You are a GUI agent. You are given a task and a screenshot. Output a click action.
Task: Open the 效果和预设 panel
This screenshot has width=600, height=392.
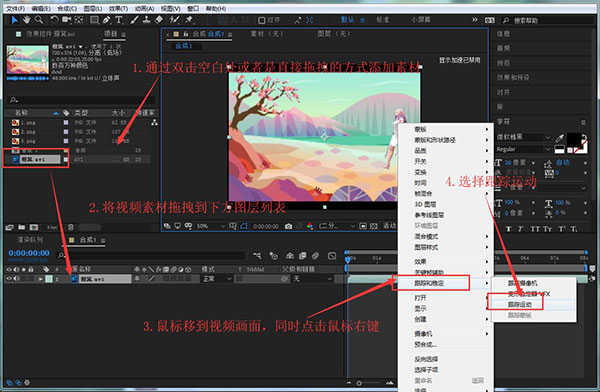(513, 77)
